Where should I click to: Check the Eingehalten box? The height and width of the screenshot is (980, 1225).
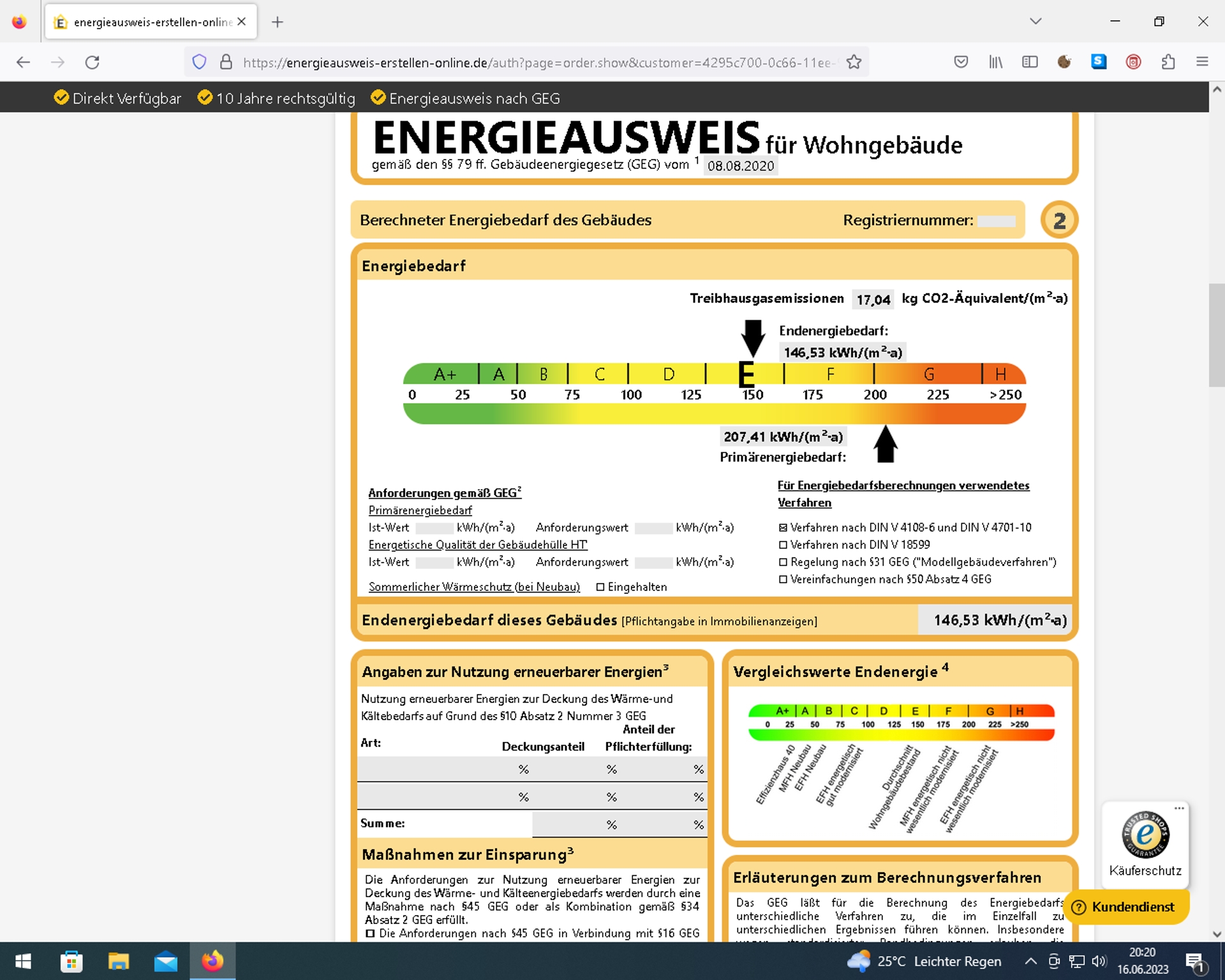pyautogui.click(x=600, y=587)
